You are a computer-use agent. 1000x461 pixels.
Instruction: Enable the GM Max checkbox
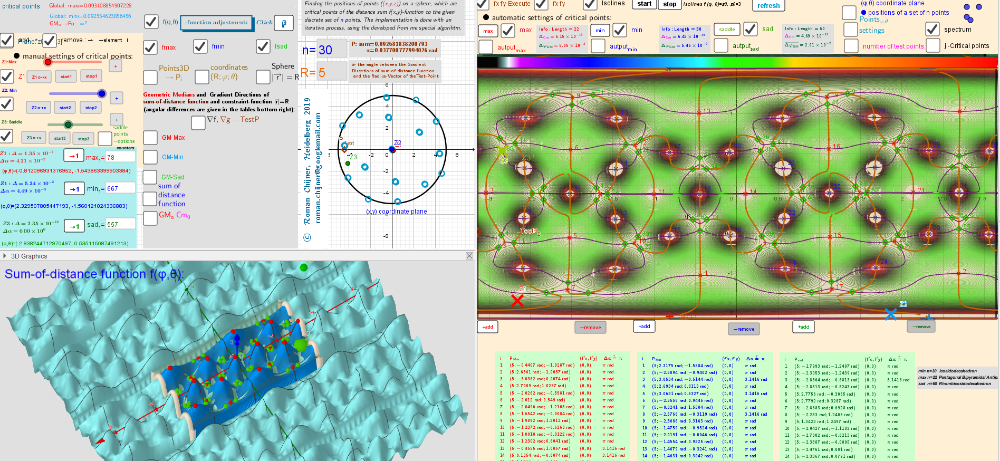pyautogui.click(x=151, y=138)
